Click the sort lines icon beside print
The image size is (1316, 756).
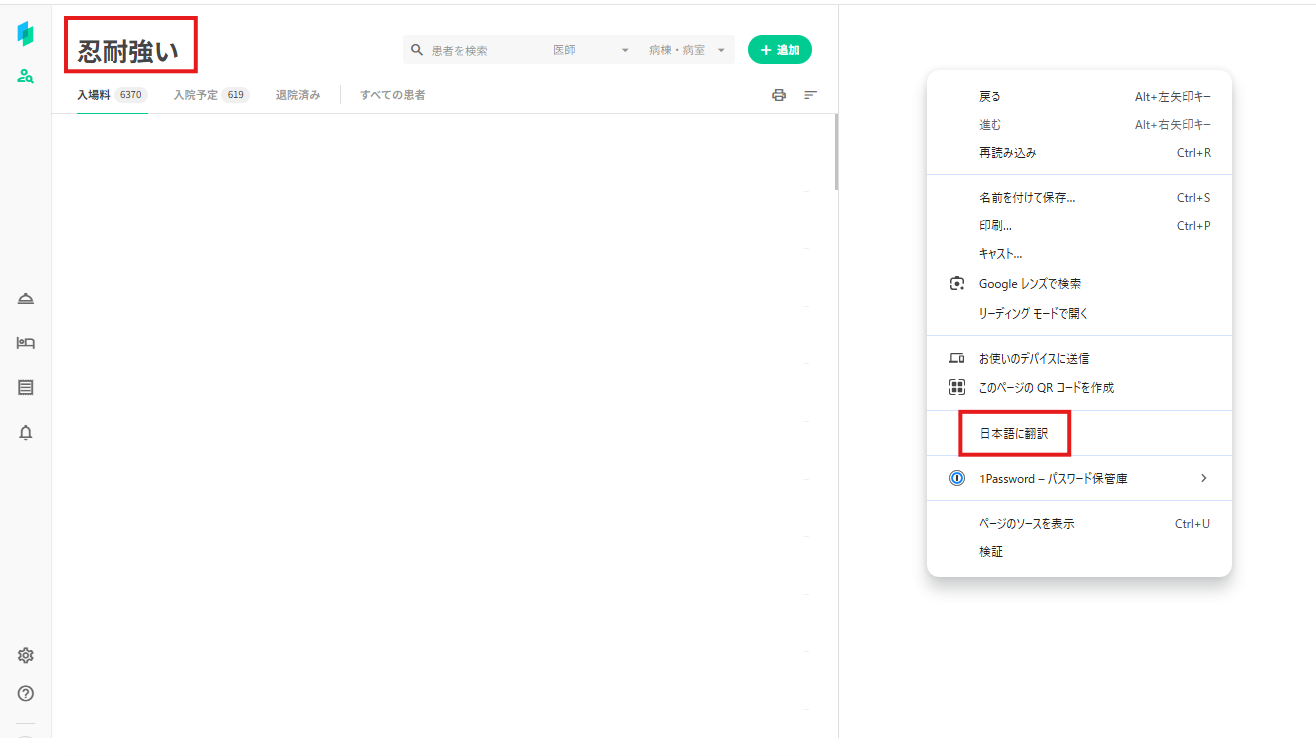[811, 95]
